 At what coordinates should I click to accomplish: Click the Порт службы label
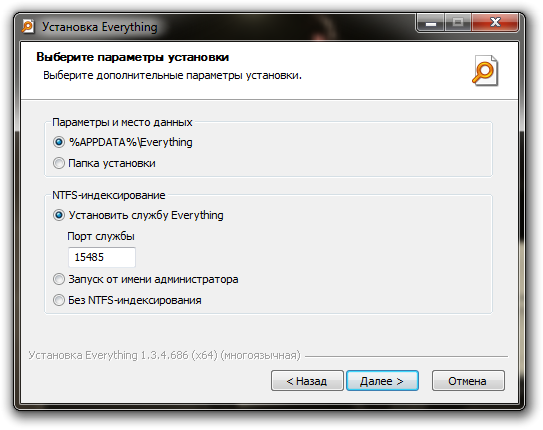click(101, 236)
